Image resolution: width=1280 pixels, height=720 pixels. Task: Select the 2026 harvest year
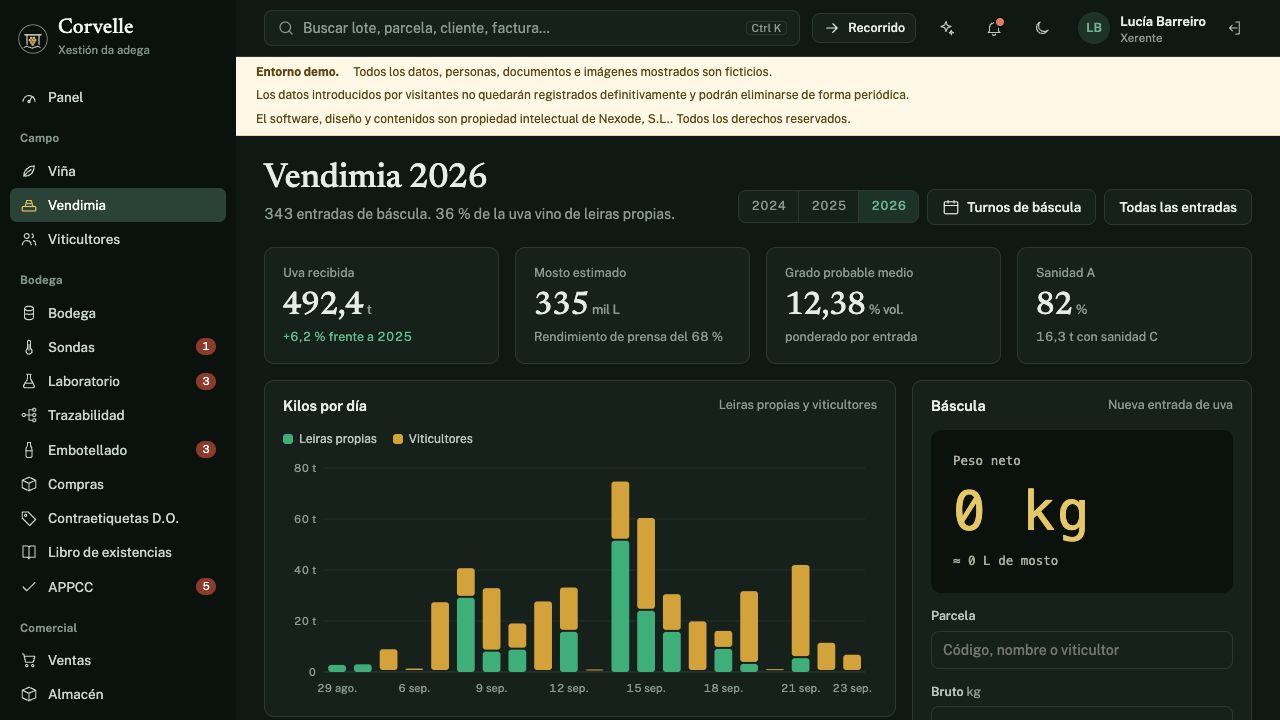click(x=889, y=206)
